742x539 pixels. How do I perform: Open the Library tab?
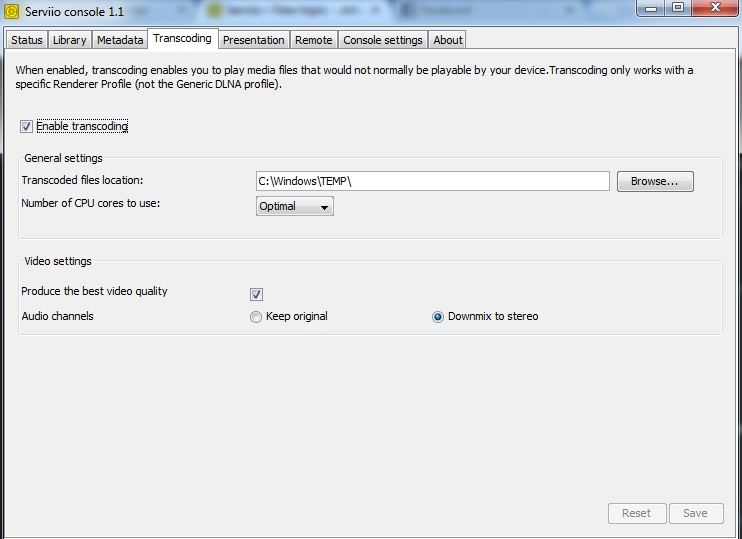(69, 40)
